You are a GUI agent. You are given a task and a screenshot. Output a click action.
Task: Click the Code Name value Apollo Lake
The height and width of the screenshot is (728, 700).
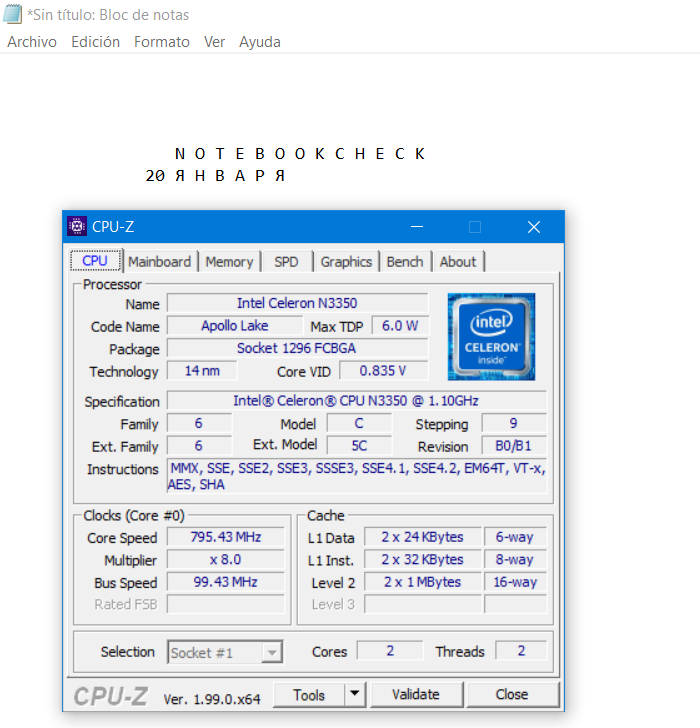[235, 325]
